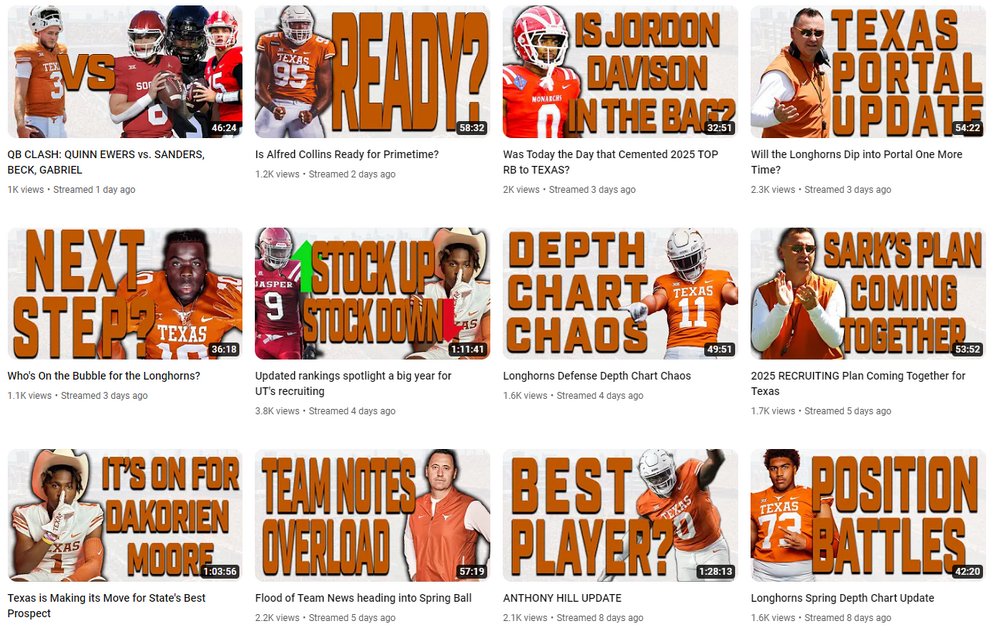Open 'Flood of Team News heading into Spring Ball'

(x=364, y=598)
